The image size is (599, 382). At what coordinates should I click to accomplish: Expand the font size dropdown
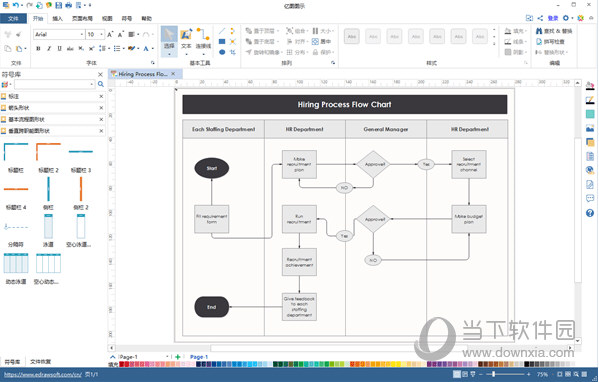tap(102, 34)
